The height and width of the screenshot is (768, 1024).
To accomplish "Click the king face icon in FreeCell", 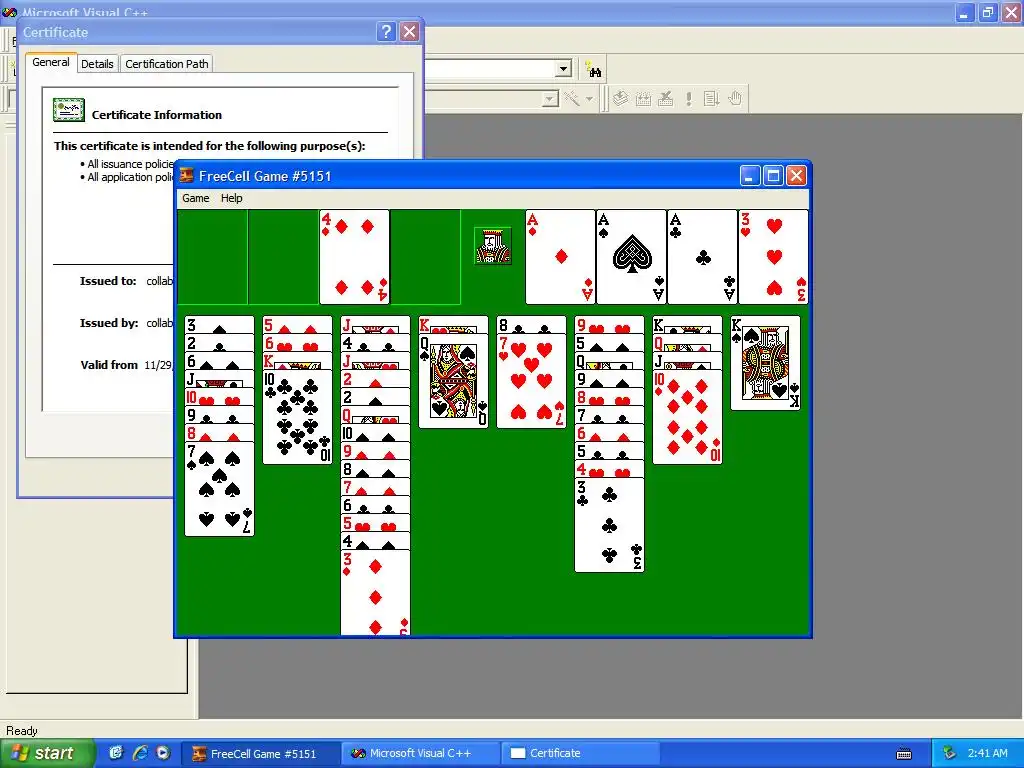I will pos(493,246).
